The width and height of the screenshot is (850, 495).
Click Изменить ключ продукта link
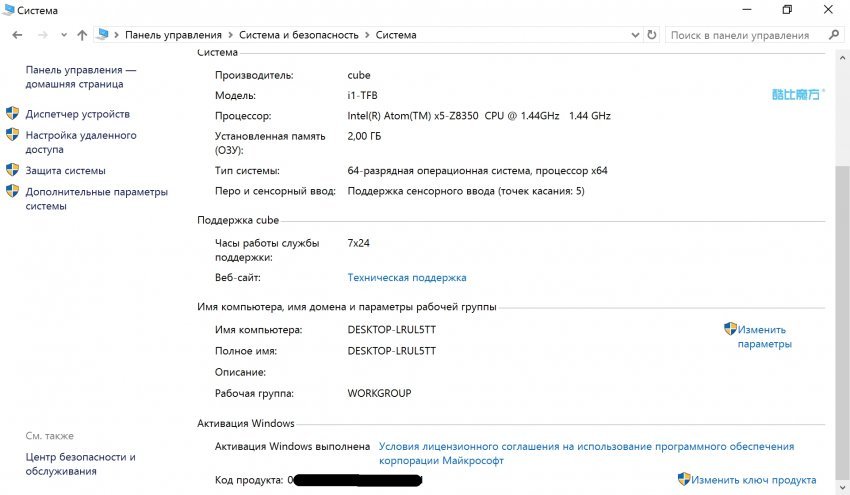[x=754, y=480]
